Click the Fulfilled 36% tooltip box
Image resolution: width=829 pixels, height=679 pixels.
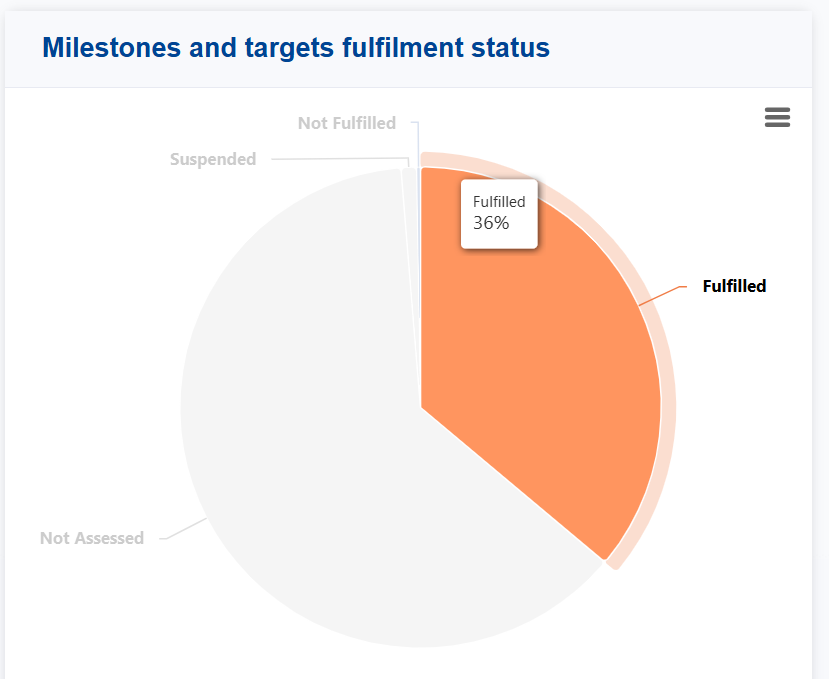[x=500, y=213]
